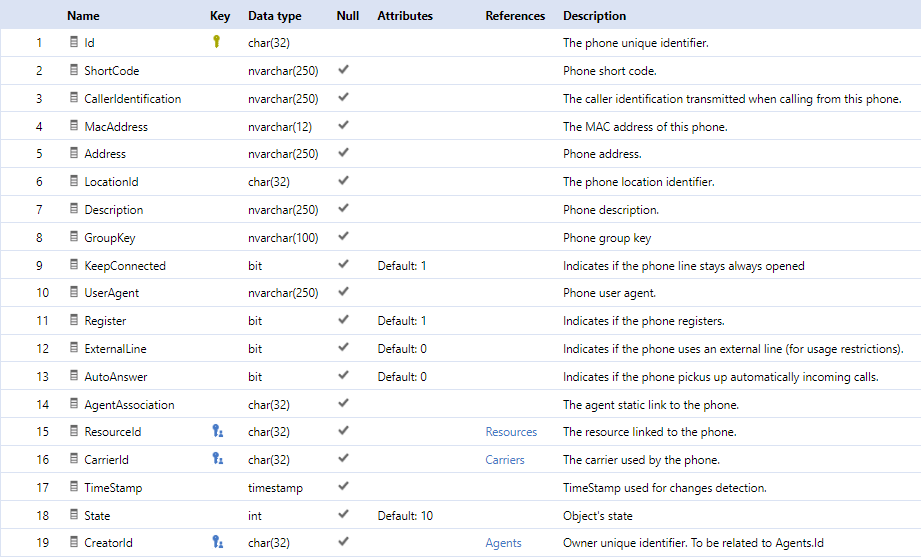Click the nvarchar(12) data type cell
Image resolution: width=921 pixels, height=557 pixels.
click(x=280, y=126)
